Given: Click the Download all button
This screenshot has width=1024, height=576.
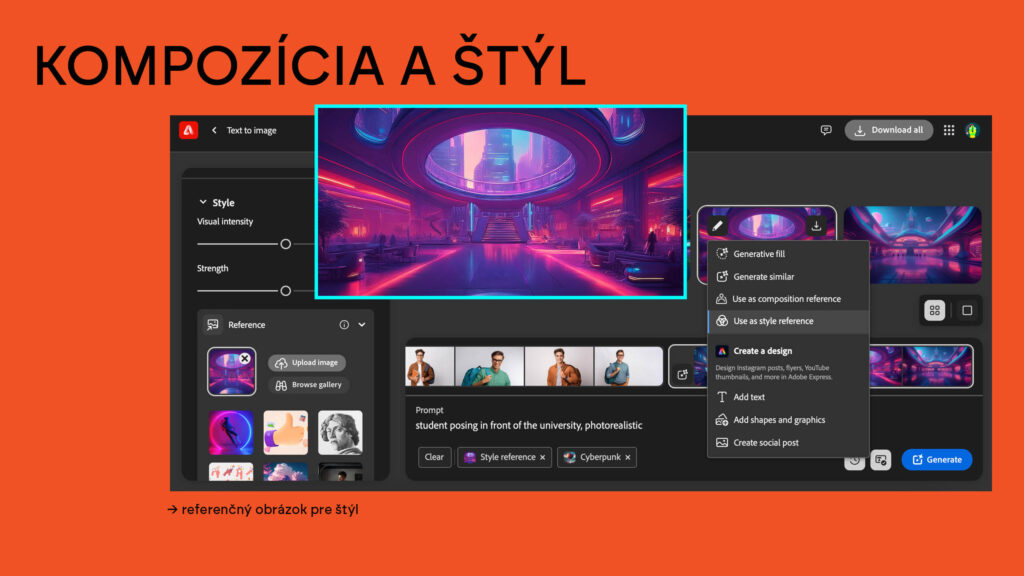Looking at the screenshot, I should [x=889, y=130].
